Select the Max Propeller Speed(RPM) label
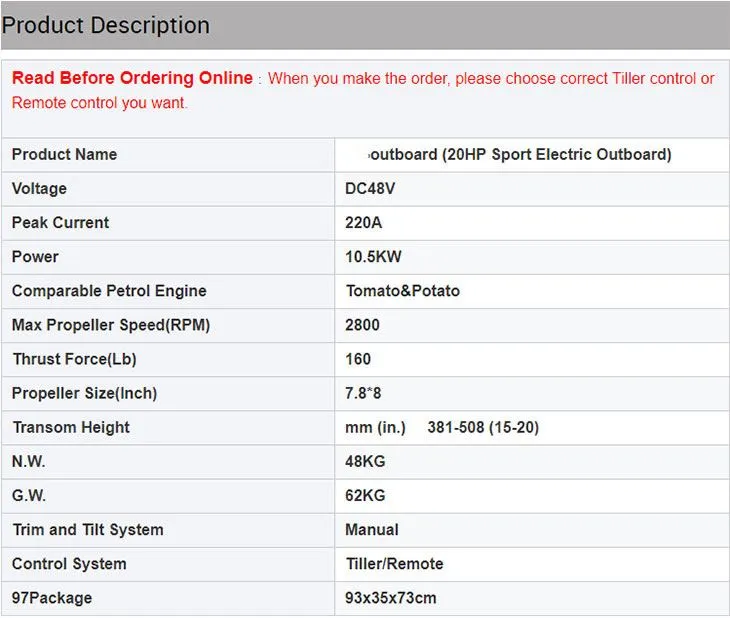 tap(111, 325)
